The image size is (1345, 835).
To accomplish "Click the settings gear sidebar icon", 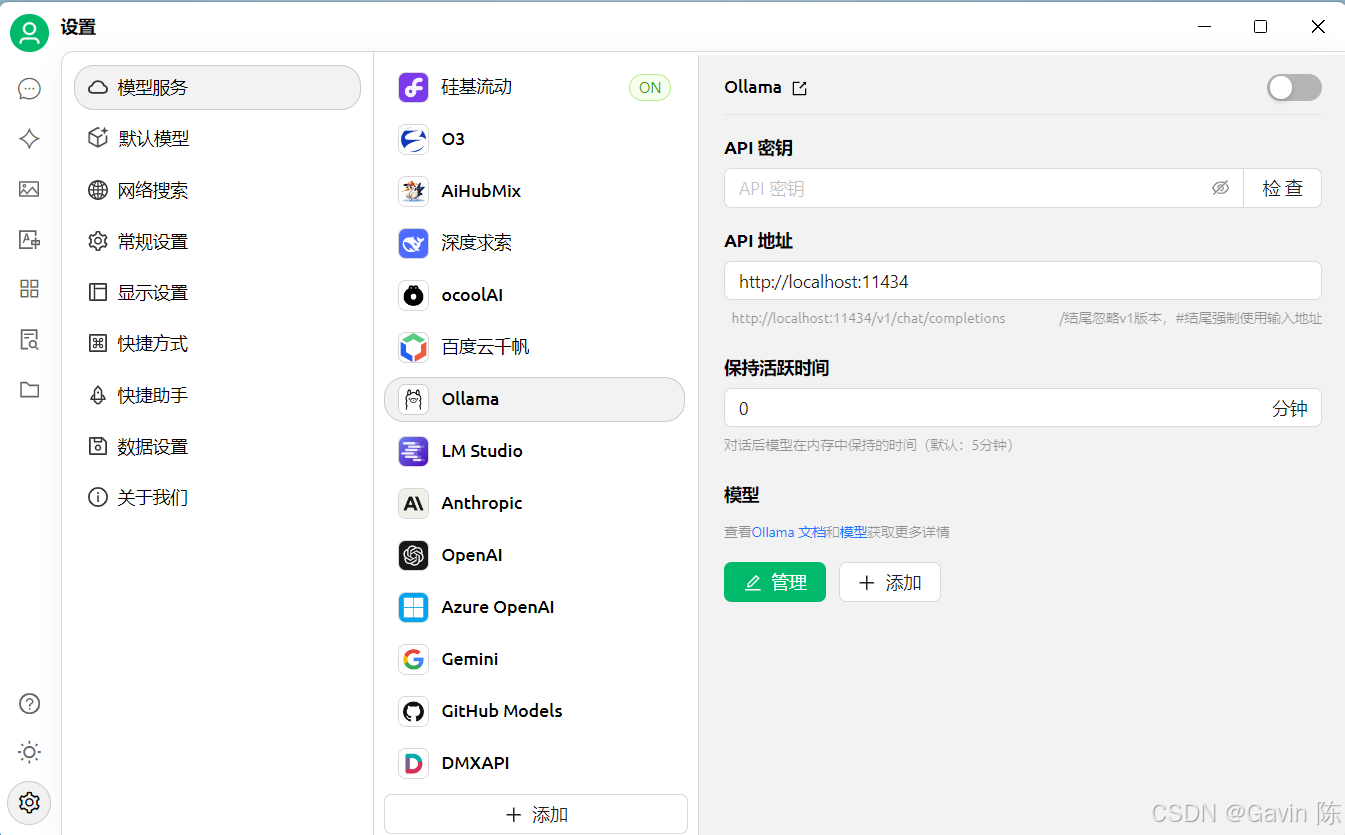I will pyautogui.click(x=29, y=802).
